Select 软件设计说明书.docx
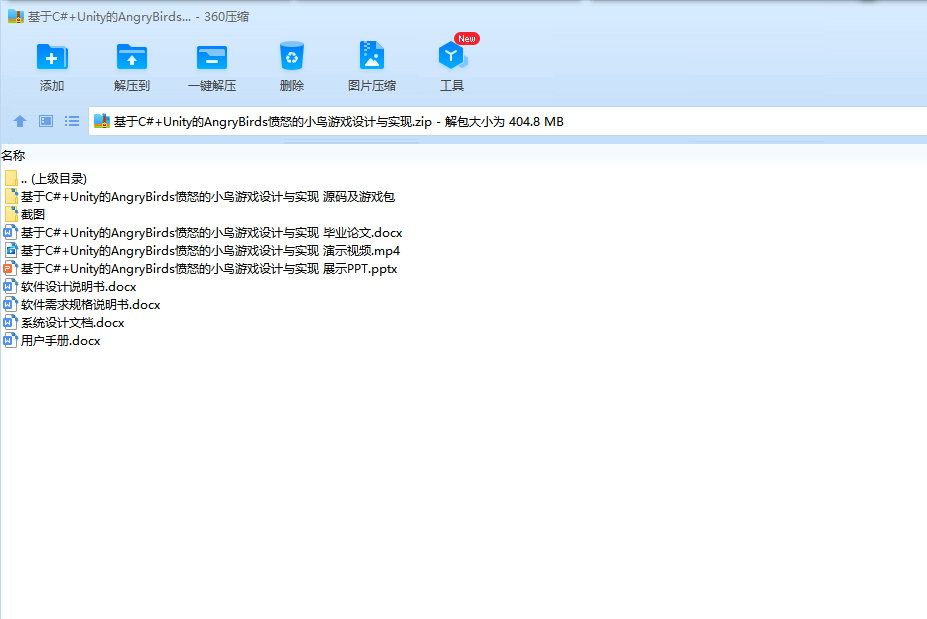This screenshot has height=619, width=927. coord(70,287)
